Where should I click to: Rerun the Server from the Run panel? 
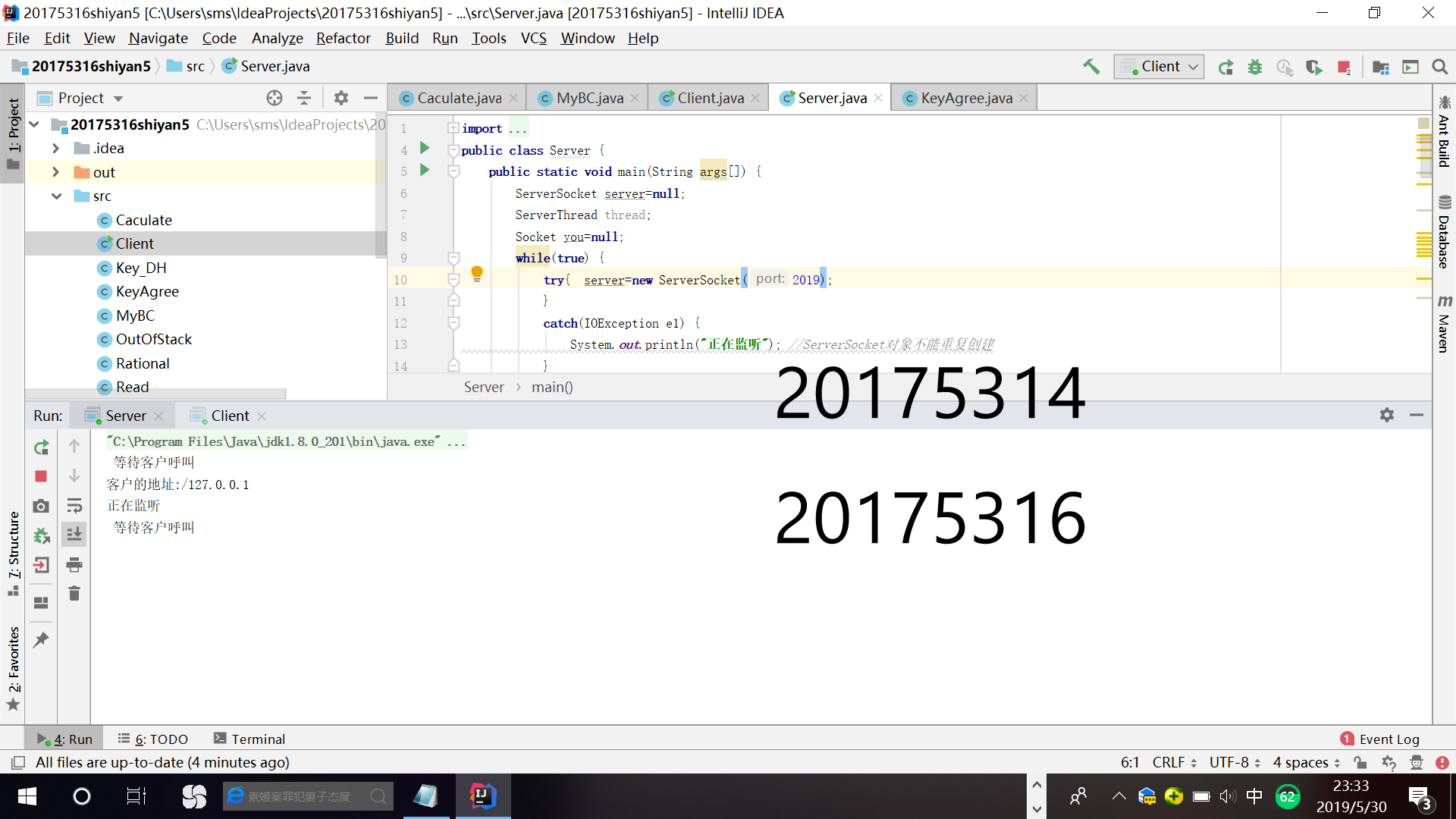pos(41,447)
